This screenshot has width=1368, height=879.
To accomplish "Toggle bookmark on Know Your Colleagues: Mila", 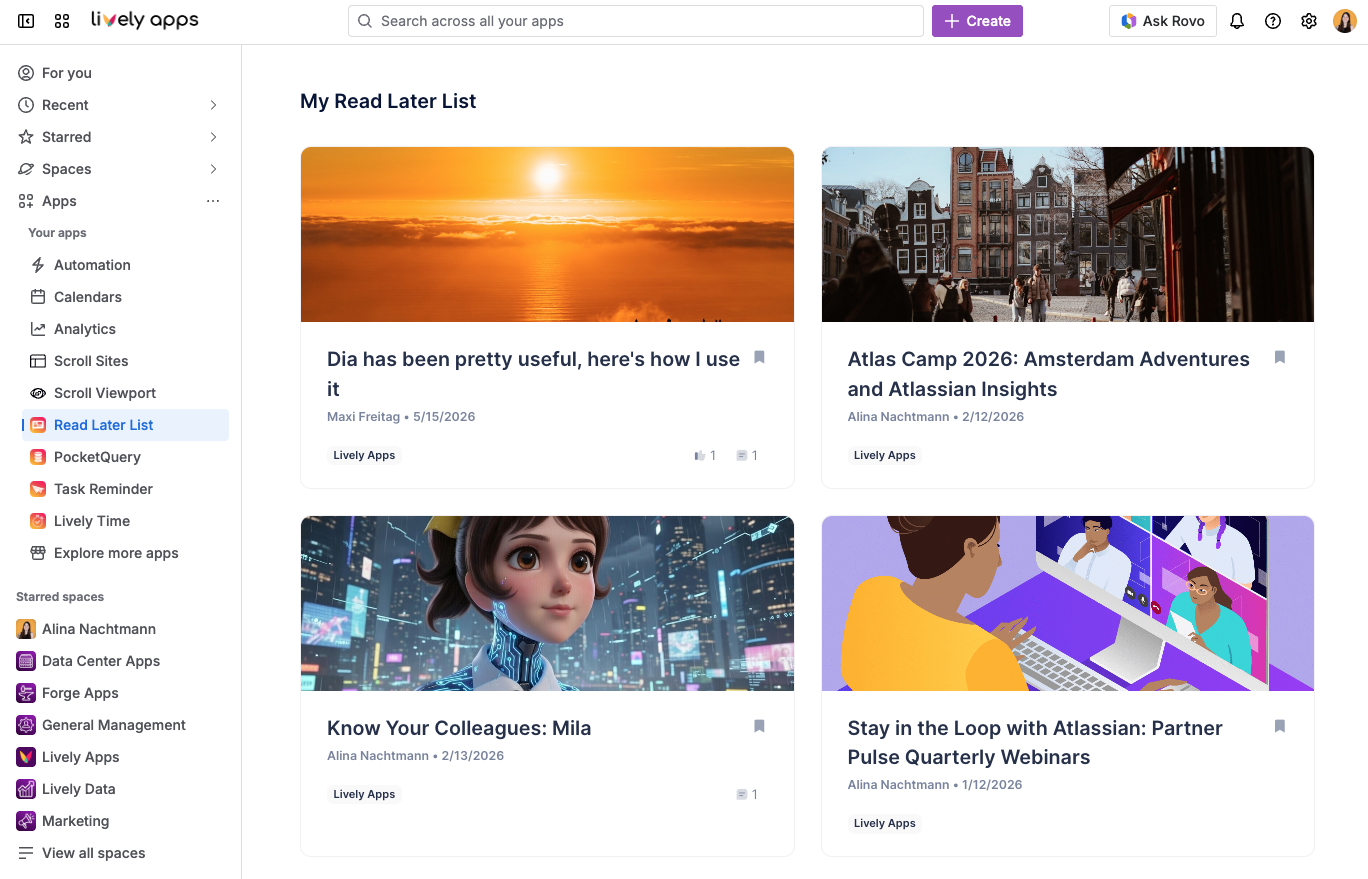I will [x=759, y=726].
